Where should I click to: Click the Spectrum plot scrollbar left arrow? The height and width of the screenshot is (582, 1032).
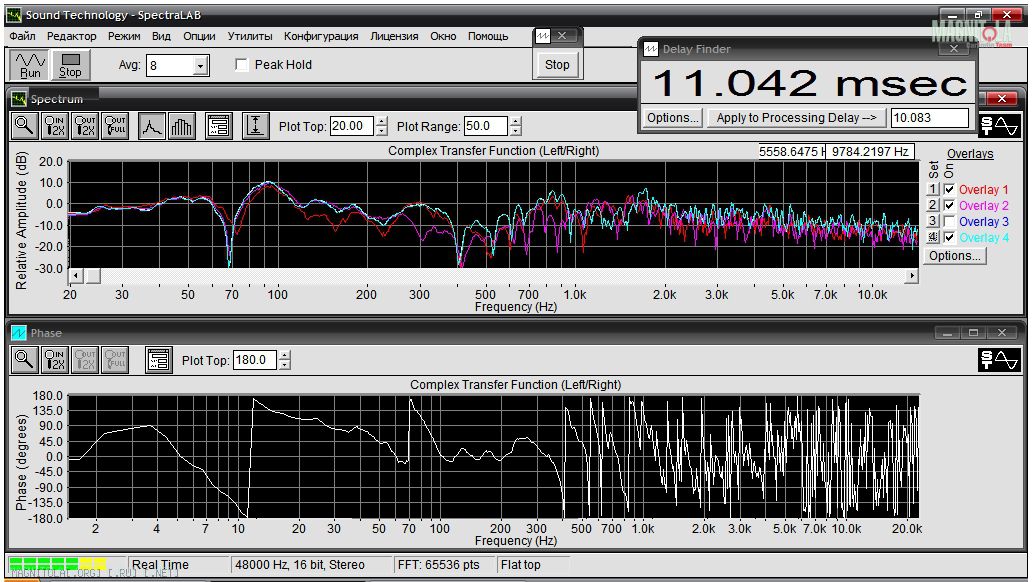pos(76,275)
